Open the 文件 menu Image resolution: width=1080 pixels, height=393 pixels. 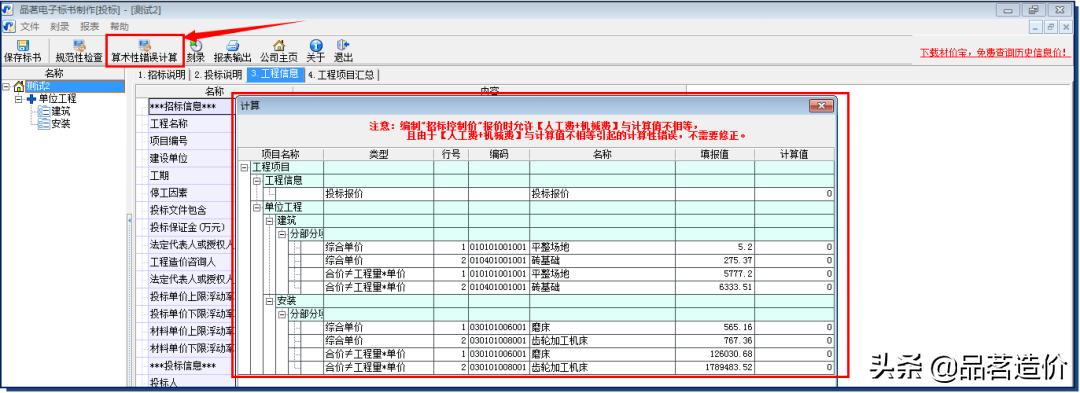tap(30, 26)
